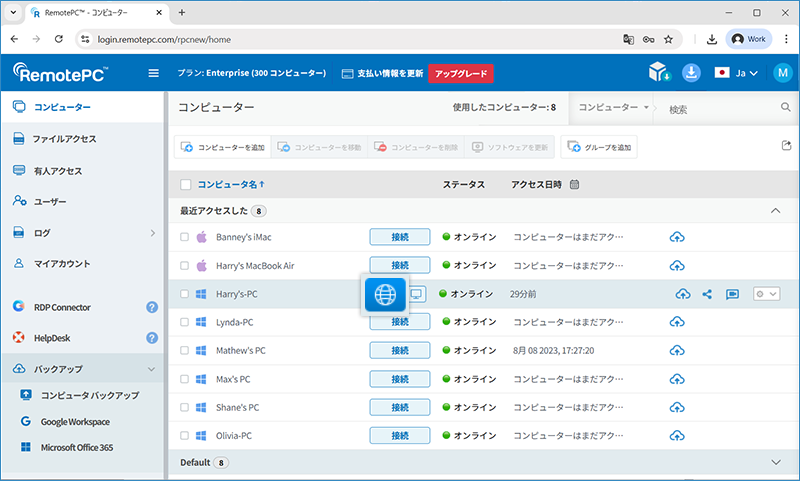Open RDP Connector help question mark
Screen dimensions: 800x481
(152, 307)
